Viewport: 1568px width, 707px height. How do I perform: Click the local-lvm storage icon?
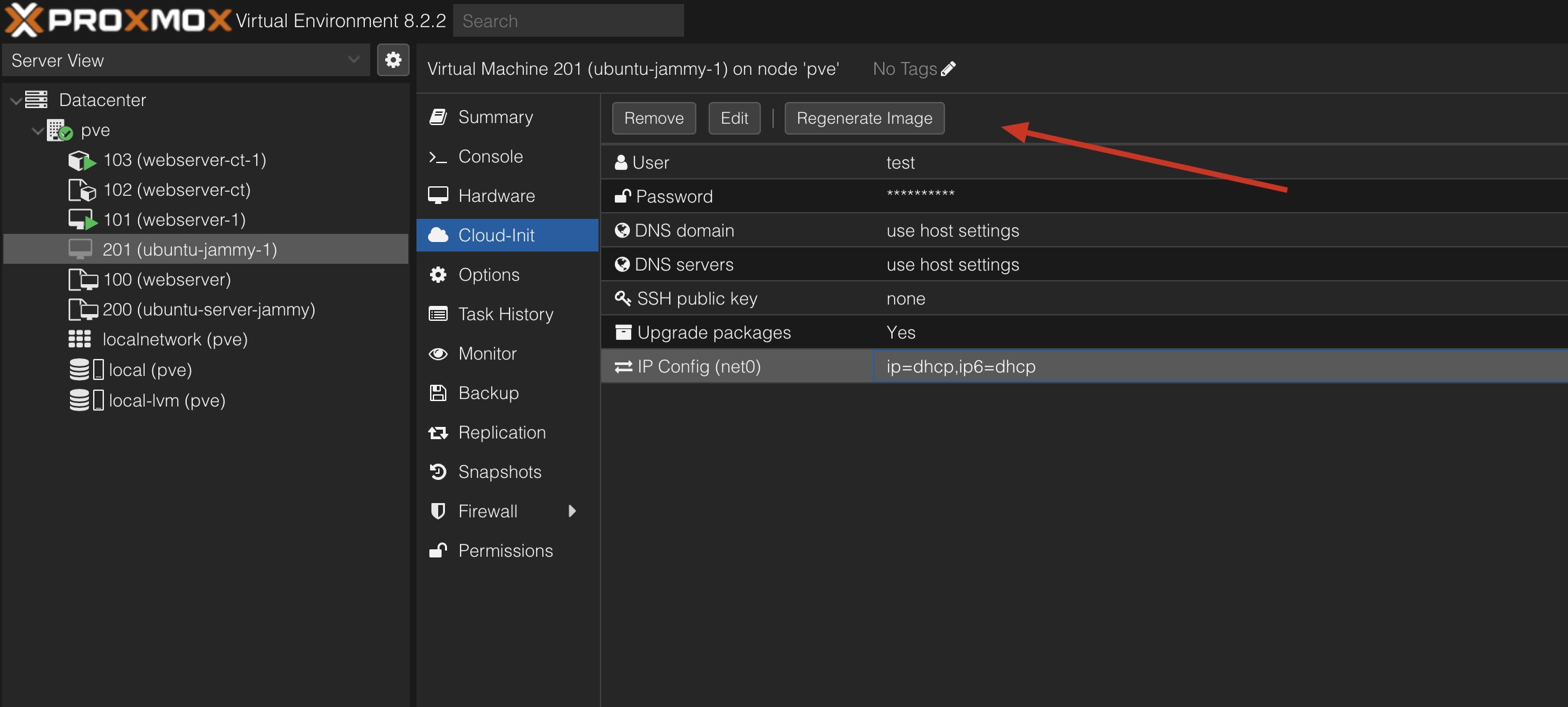(86, 400)
